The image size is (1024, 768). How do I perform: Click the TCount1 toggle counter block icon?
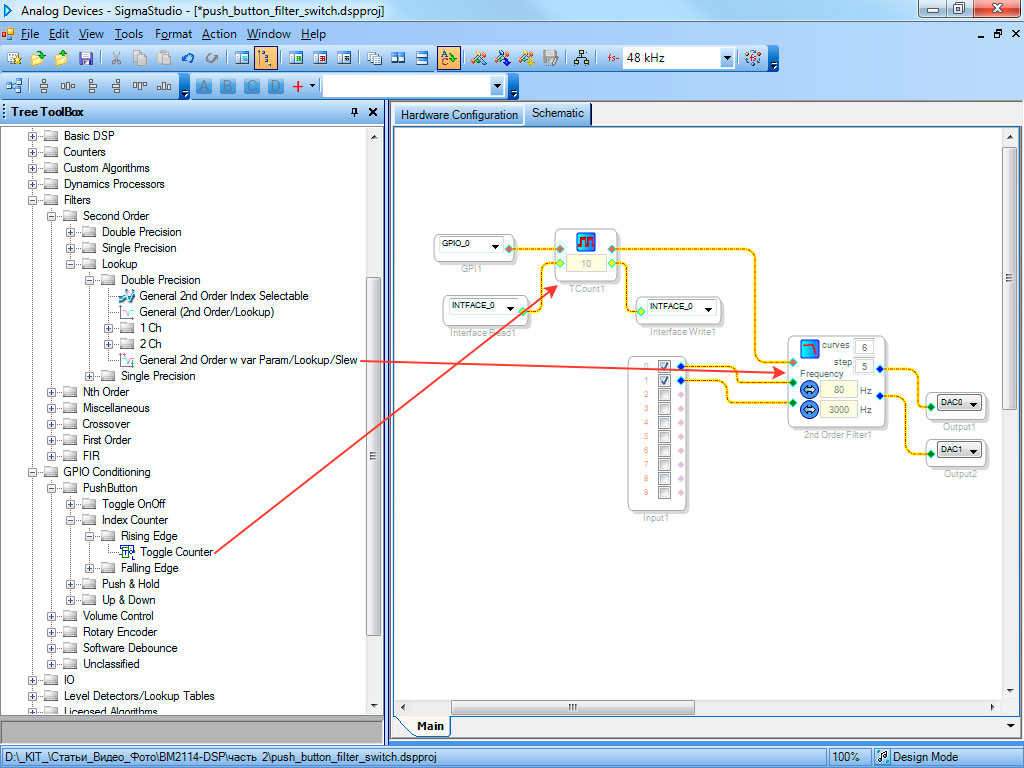pyautogui.click(x=586, y=243)
